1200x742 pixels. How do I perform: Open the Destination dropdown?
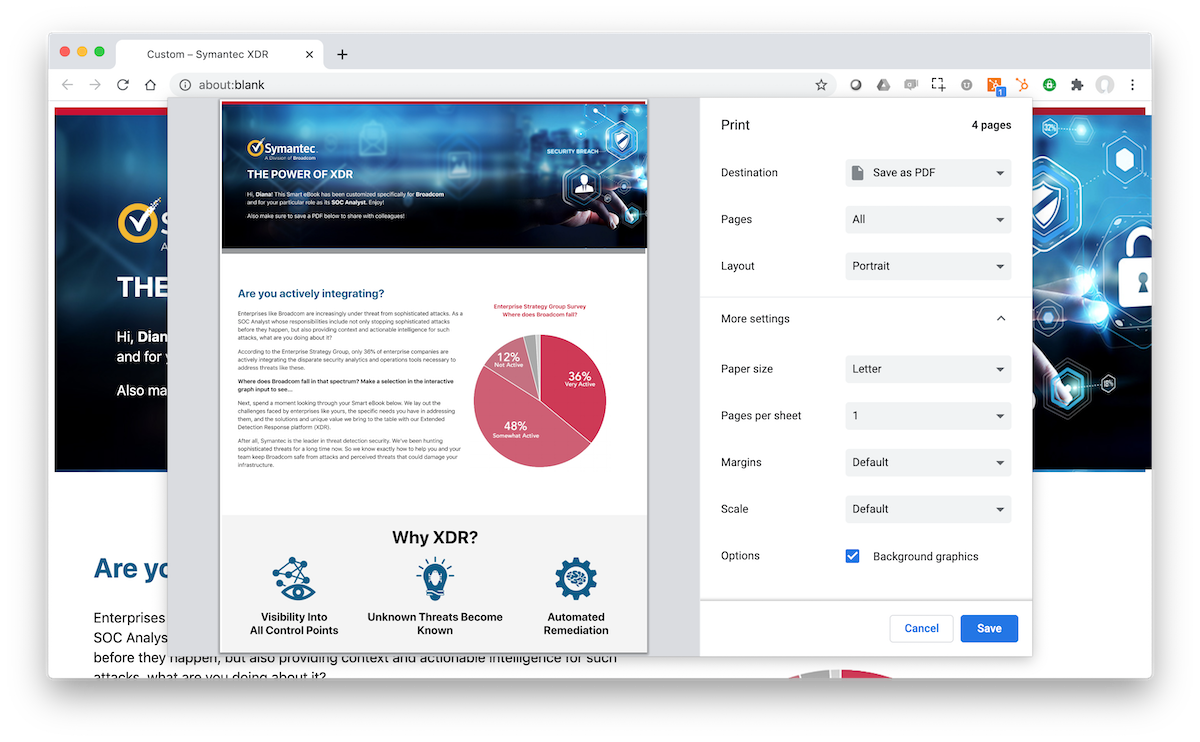tap(928, 173)
